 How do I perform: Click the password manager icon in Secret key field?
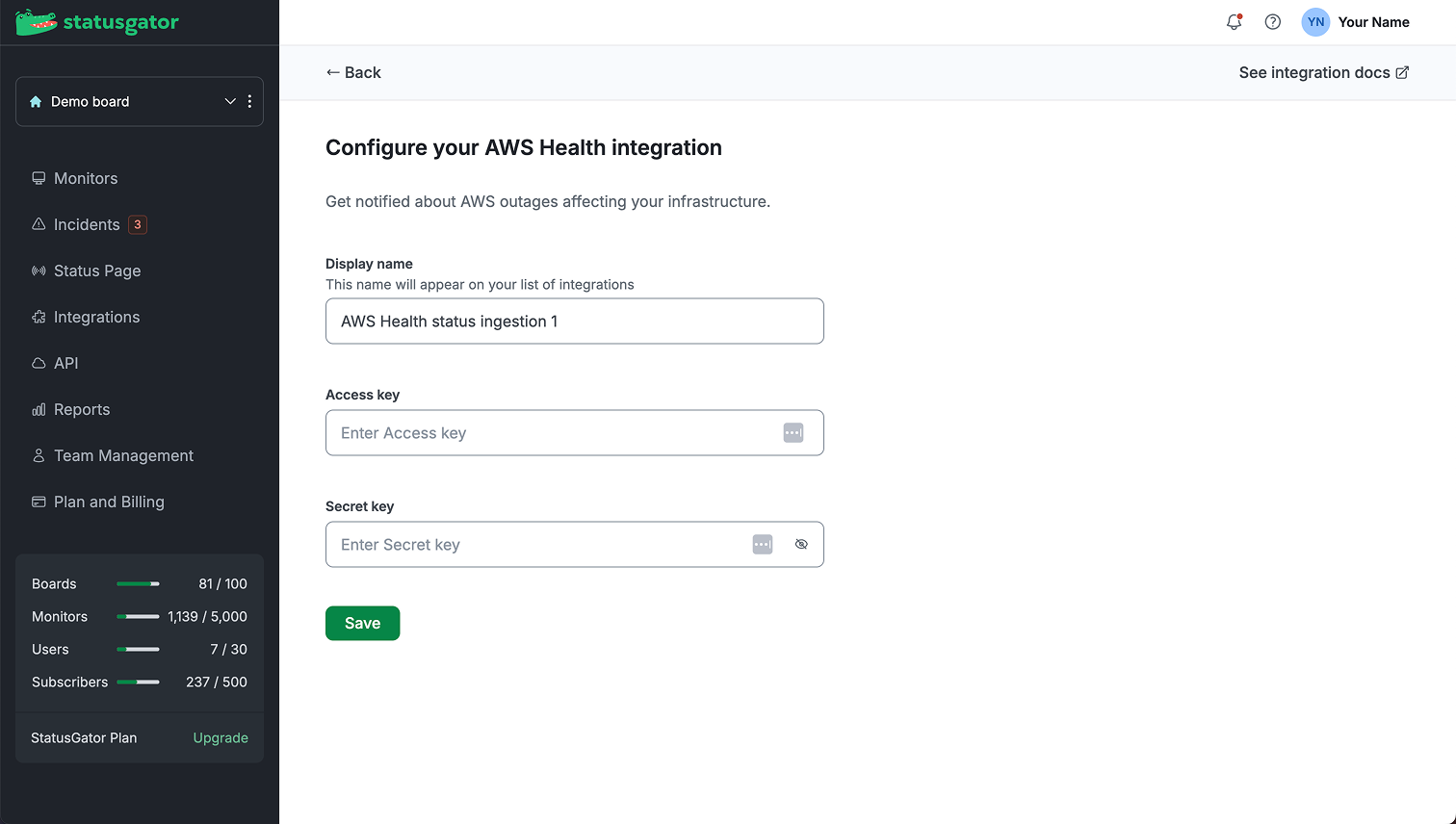pyautogui.click(x=763, y=545)
